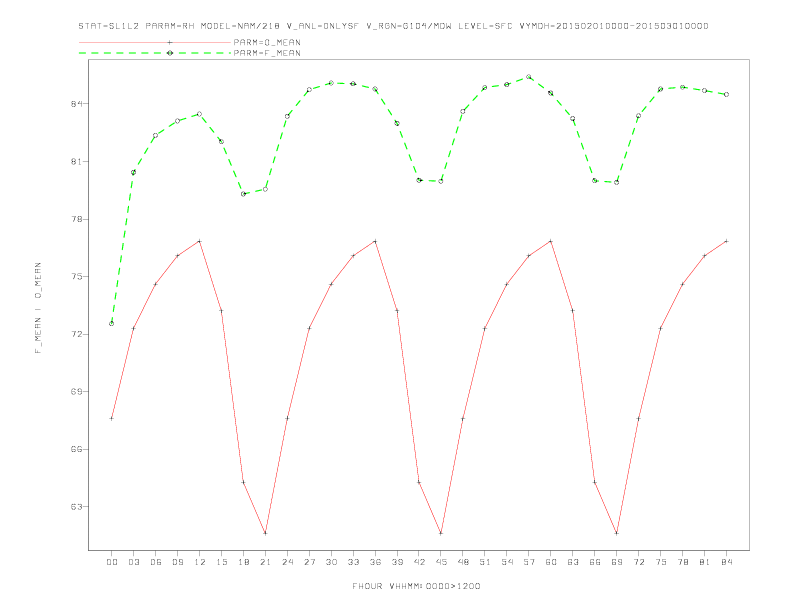Screen dimensions: 792x612
Task: Click x-axis tick label 39
Action: [397, 562]
